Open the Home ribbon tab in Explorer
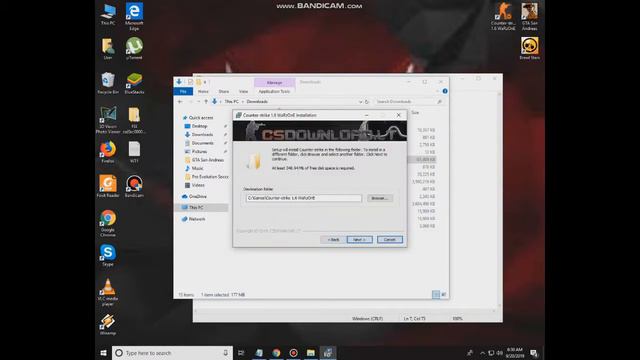The width and height of the screenshot is (640, 360). [203, 91]
